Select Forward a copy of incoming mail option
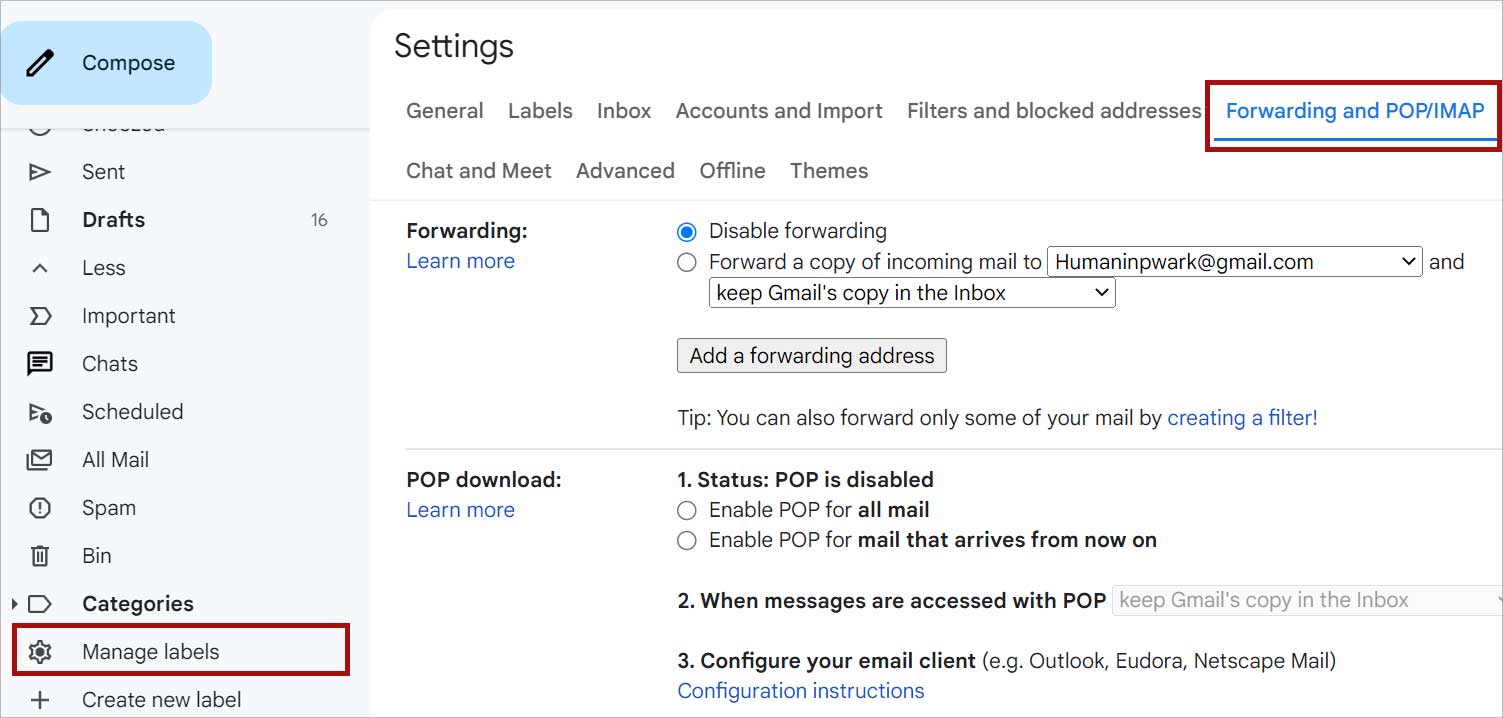Viewport: 1503px width, 718px height. pos(687,263)
